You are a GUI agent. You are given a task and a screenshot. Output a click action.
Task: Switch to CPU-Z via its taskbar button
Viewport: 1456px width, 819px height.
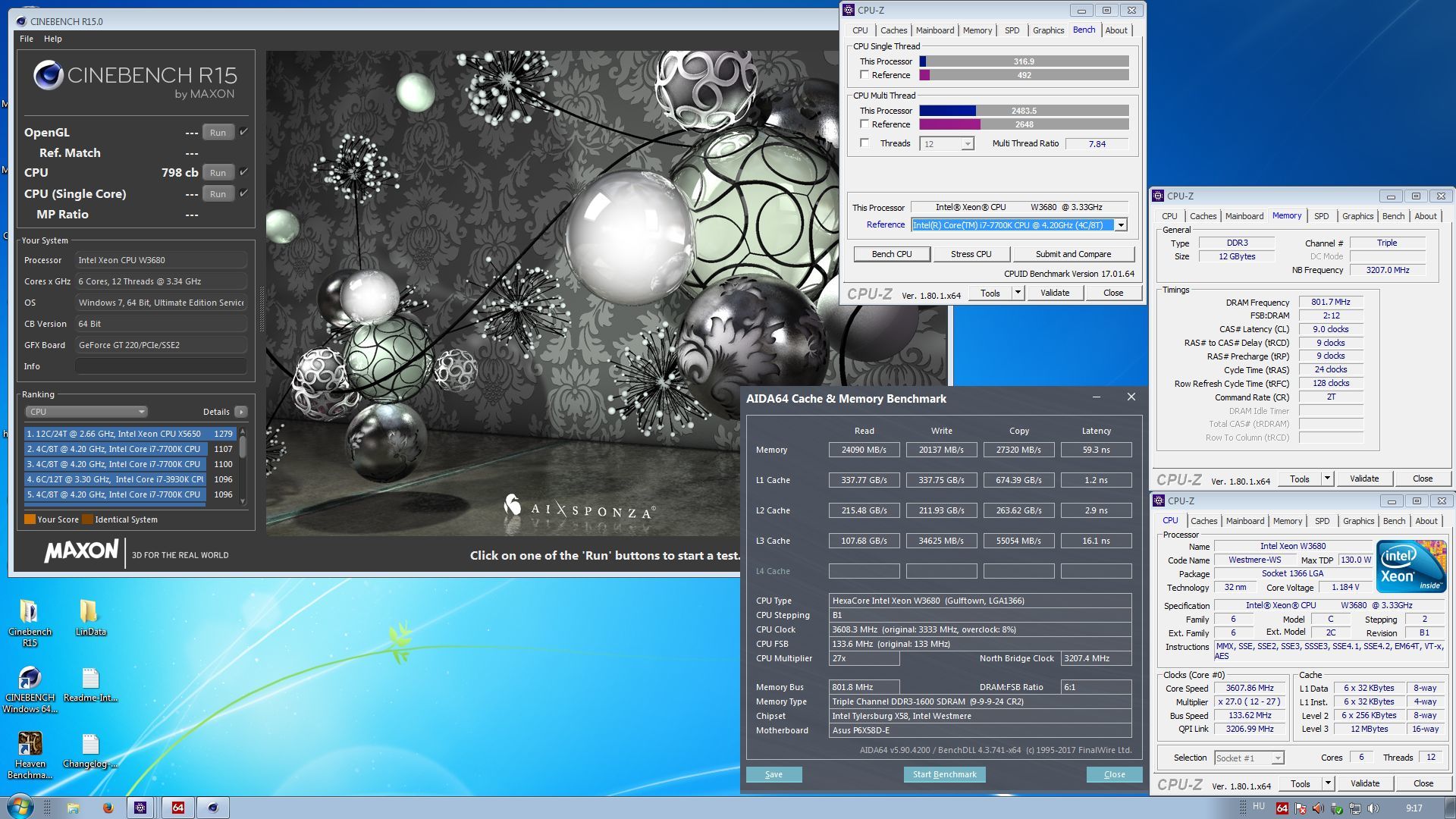pos(140,808)
